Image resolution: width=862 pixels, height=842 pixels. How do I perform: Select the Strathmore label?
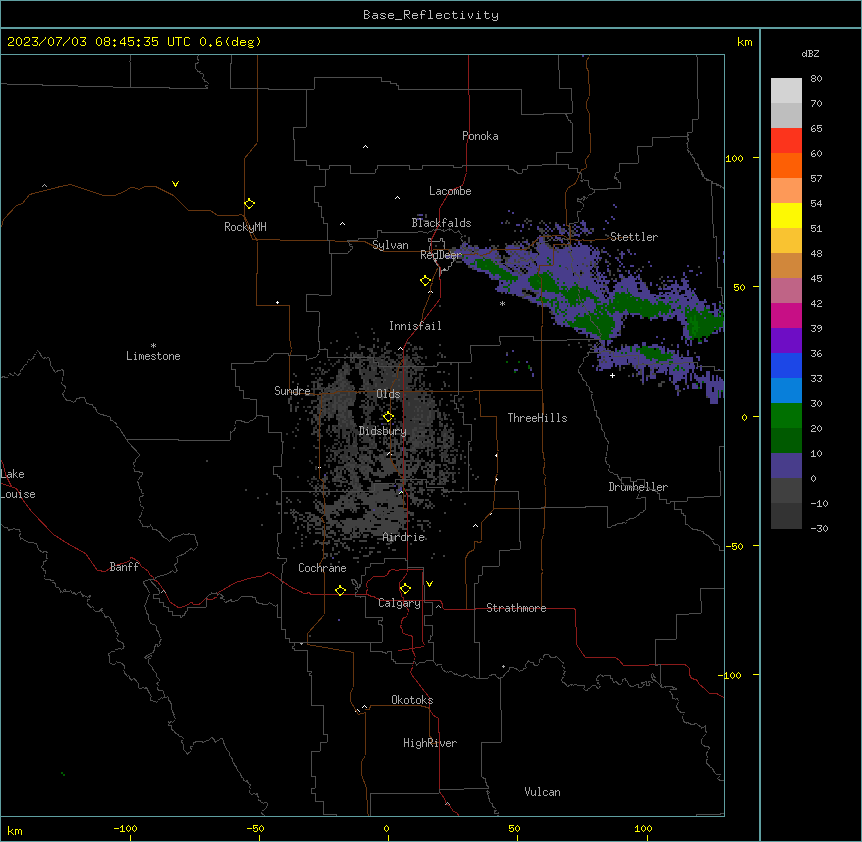tap(516, 608)
